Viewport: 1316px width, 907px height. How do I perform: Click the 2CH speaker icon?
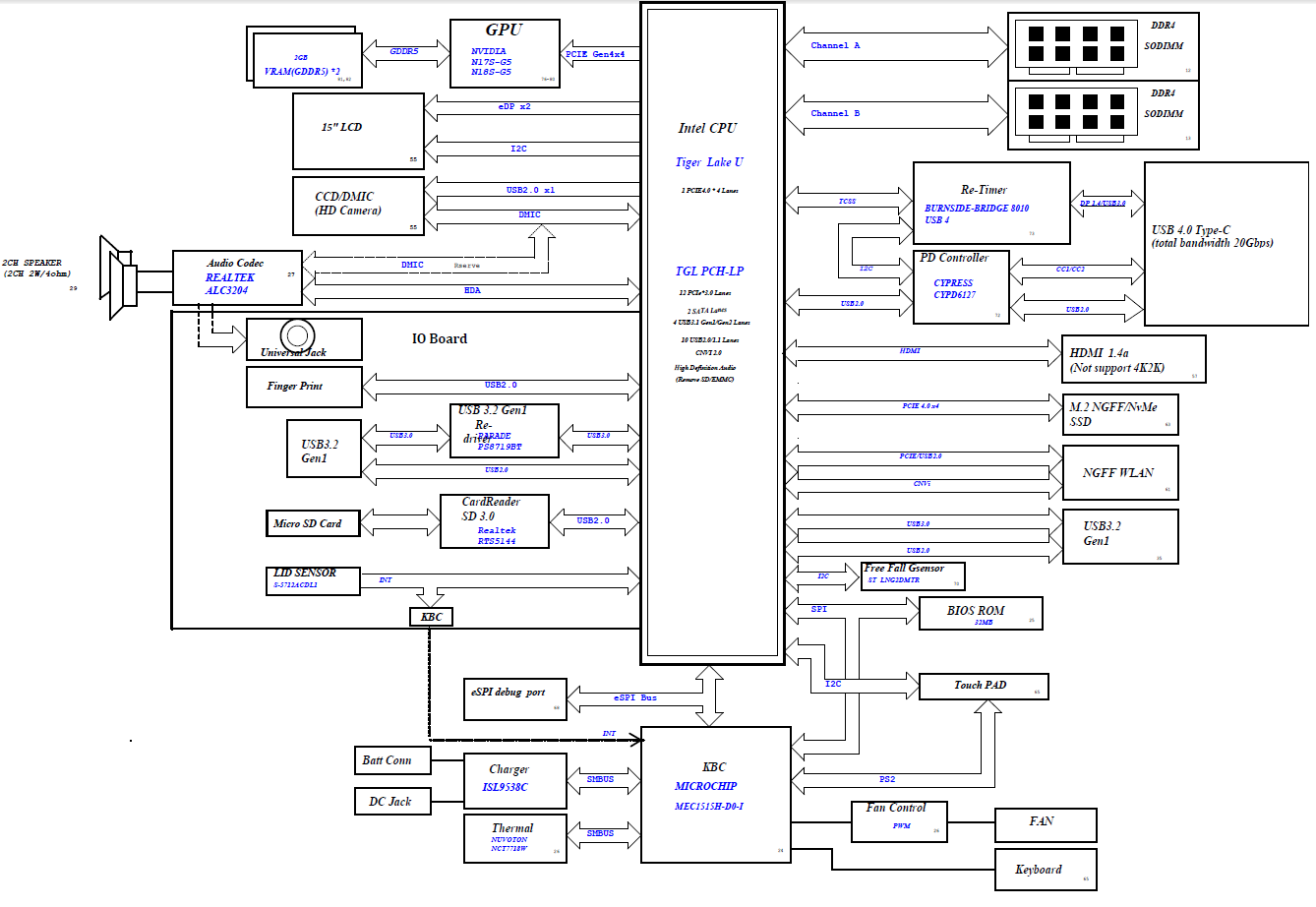click(120, 277)
